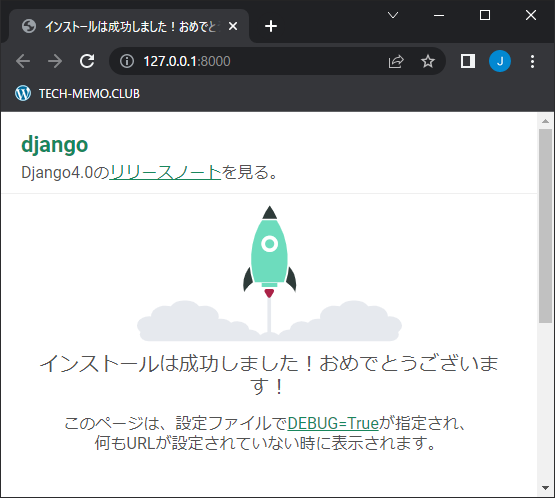Click the scrollbar down arrow
555x498 pixels.
[x=545, y=488]
